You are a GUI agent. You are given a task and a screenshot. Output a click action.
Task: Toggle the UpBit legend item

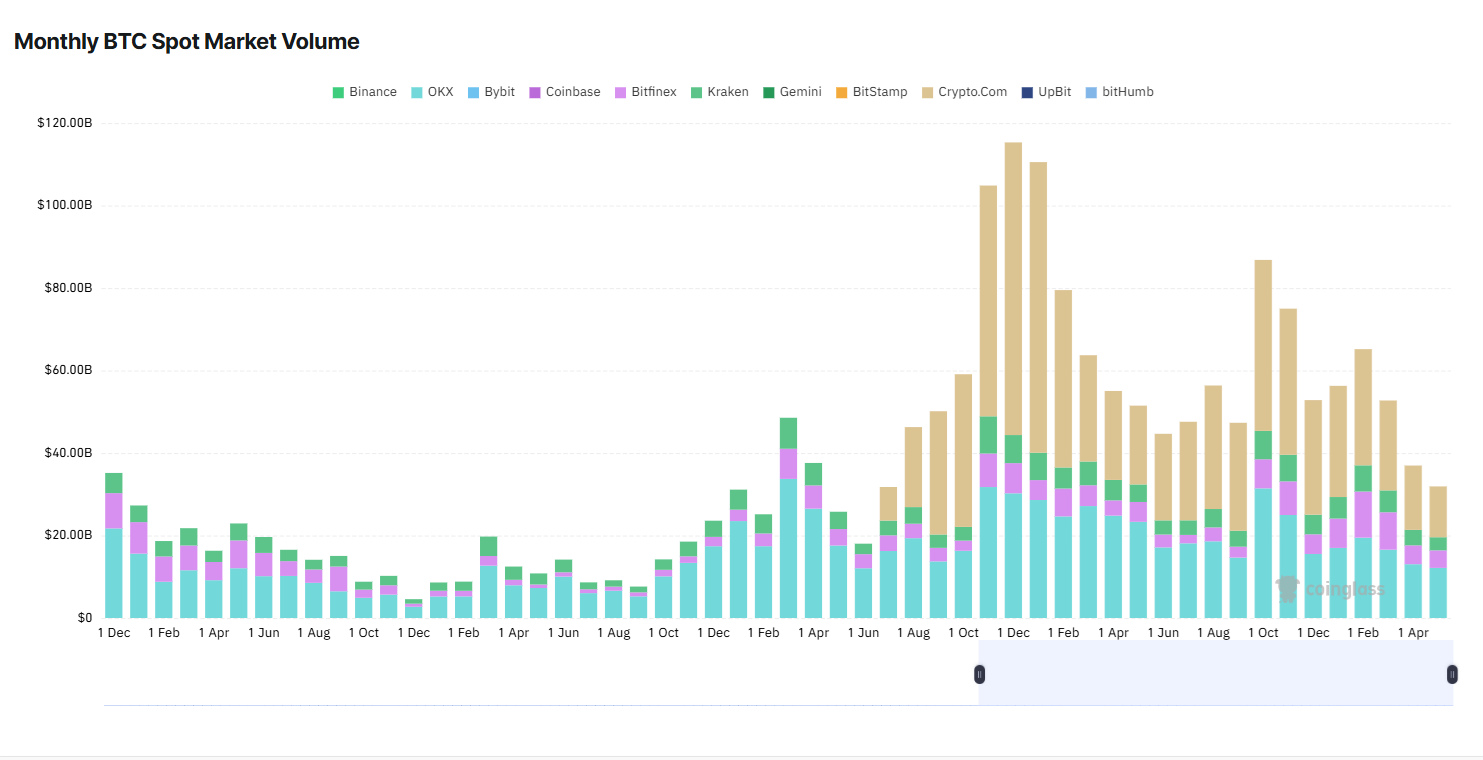pos(1046,92)
